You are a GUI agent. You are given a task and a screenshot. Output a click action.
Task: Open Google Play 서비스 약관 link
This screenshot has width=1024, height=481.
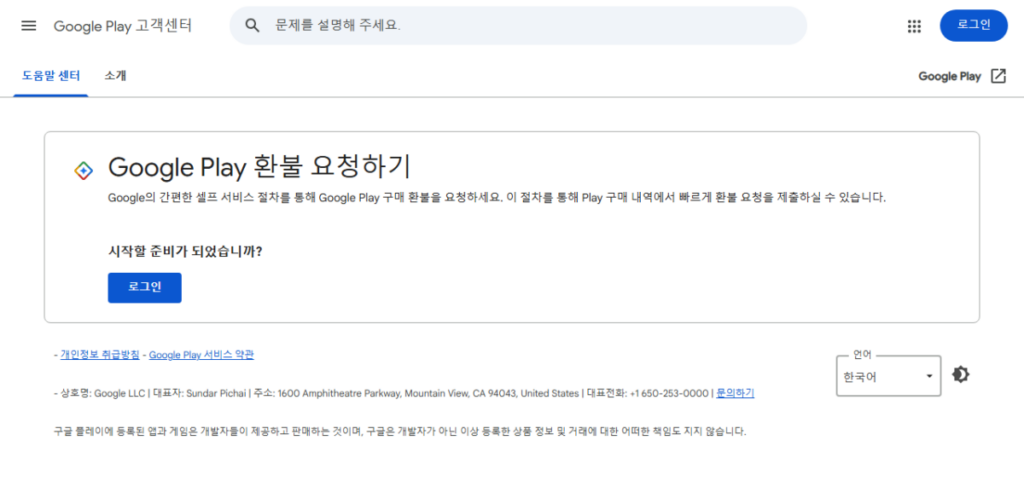pos(201,355)
